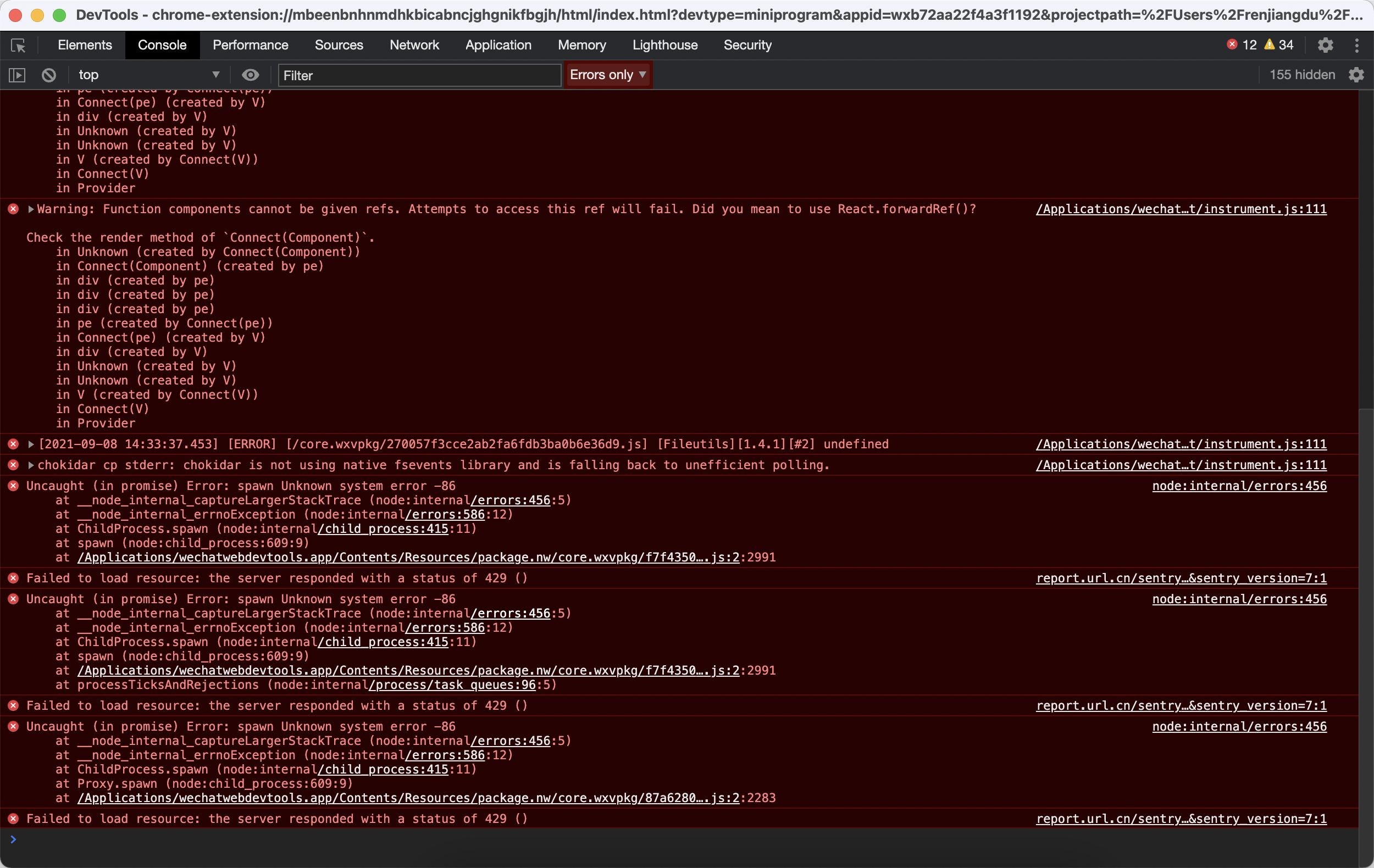Open DevTools settings gear icon
This screenshot has width=1374, height=868.
click(1325, 45)
